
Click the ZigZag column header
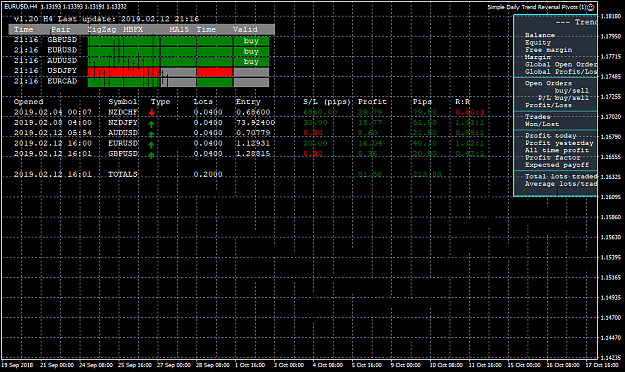click(102, 30)
